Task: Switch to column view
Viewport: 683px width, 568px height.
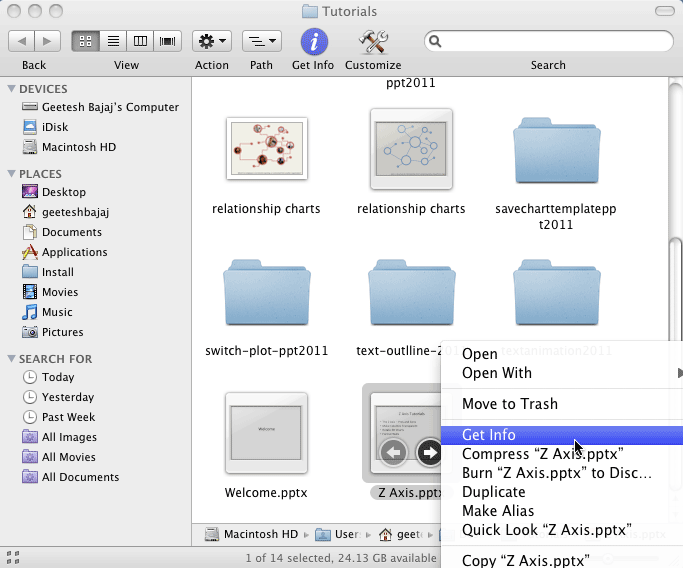Action: click(x=140, y=41)
